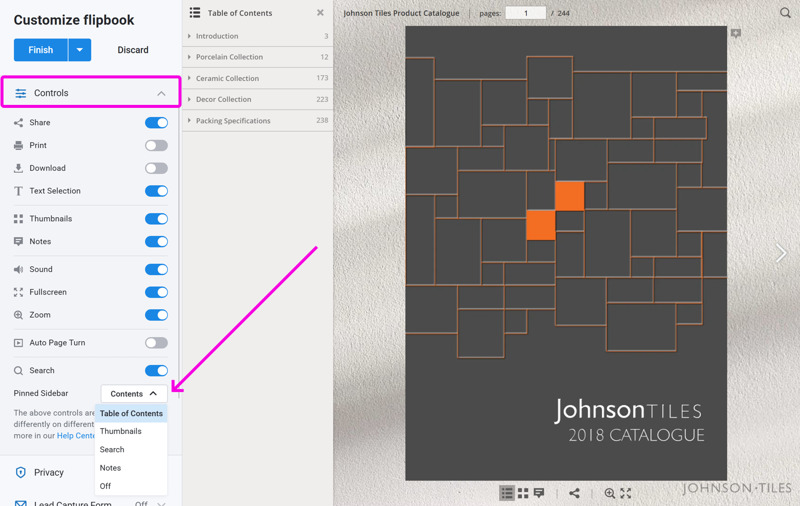Click Johnson Tiles Product Catalogue title
800x506 pixels.
(x=401, y=13)
